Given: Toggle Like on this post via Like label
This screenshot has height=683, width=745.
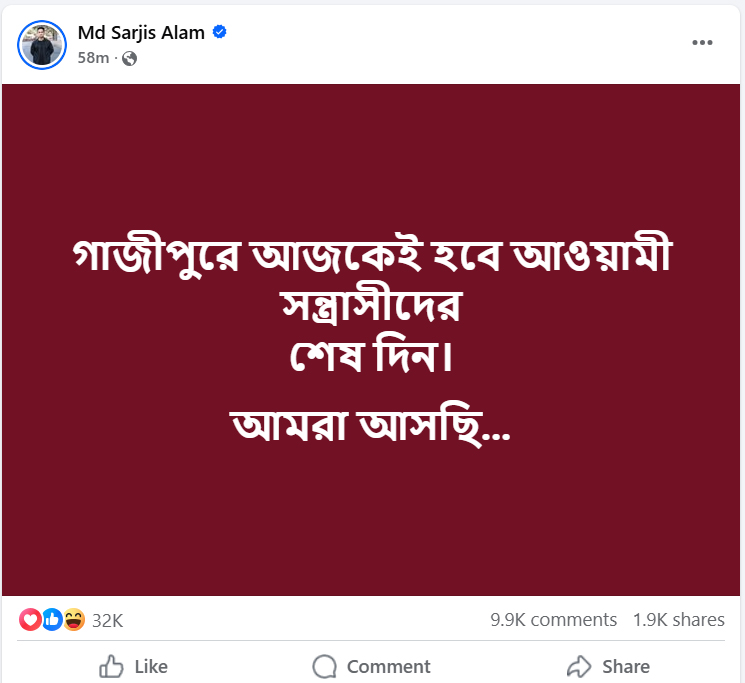Looking at the screenshot, I should click(151, 666).
